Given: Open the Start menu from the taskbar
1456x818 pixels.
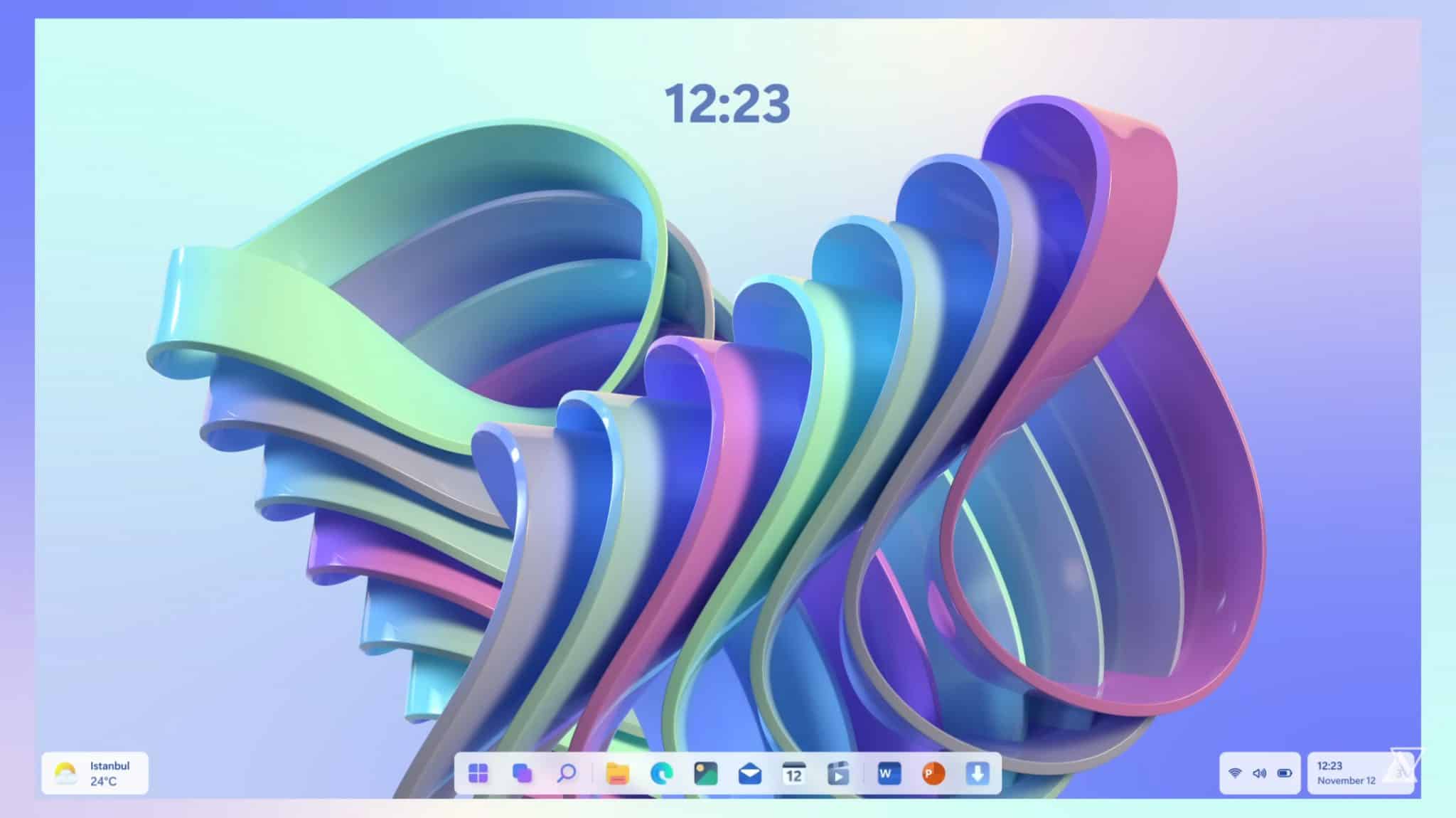Looking at the screenshot, I should click(478, 774).
